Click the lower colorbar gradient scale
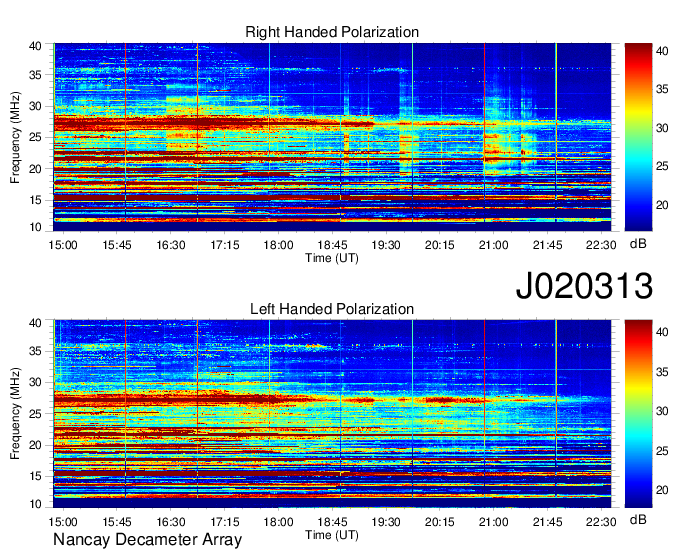This screenshot has width=680, height=552. [x=638, y=414]
